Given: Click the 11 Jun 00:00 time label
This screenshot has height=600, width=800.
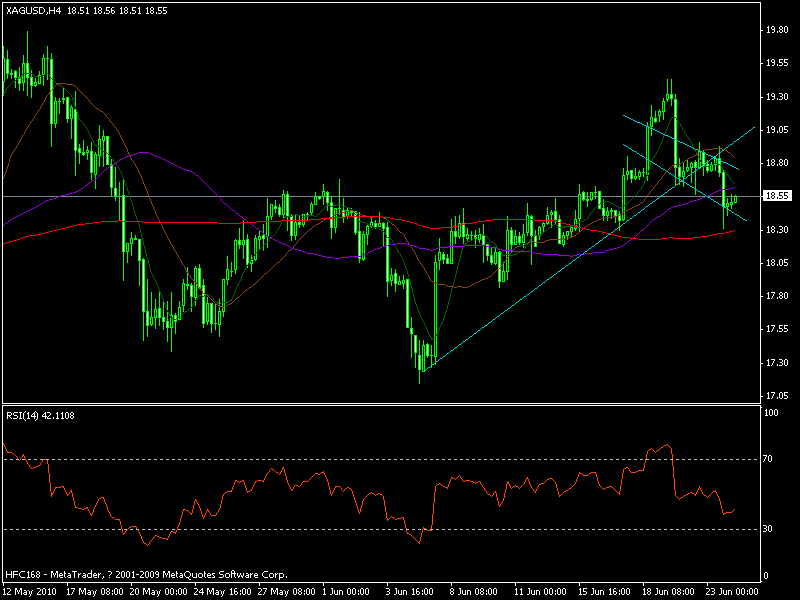Looking at the screenshot, I should [x=540, y=592].
